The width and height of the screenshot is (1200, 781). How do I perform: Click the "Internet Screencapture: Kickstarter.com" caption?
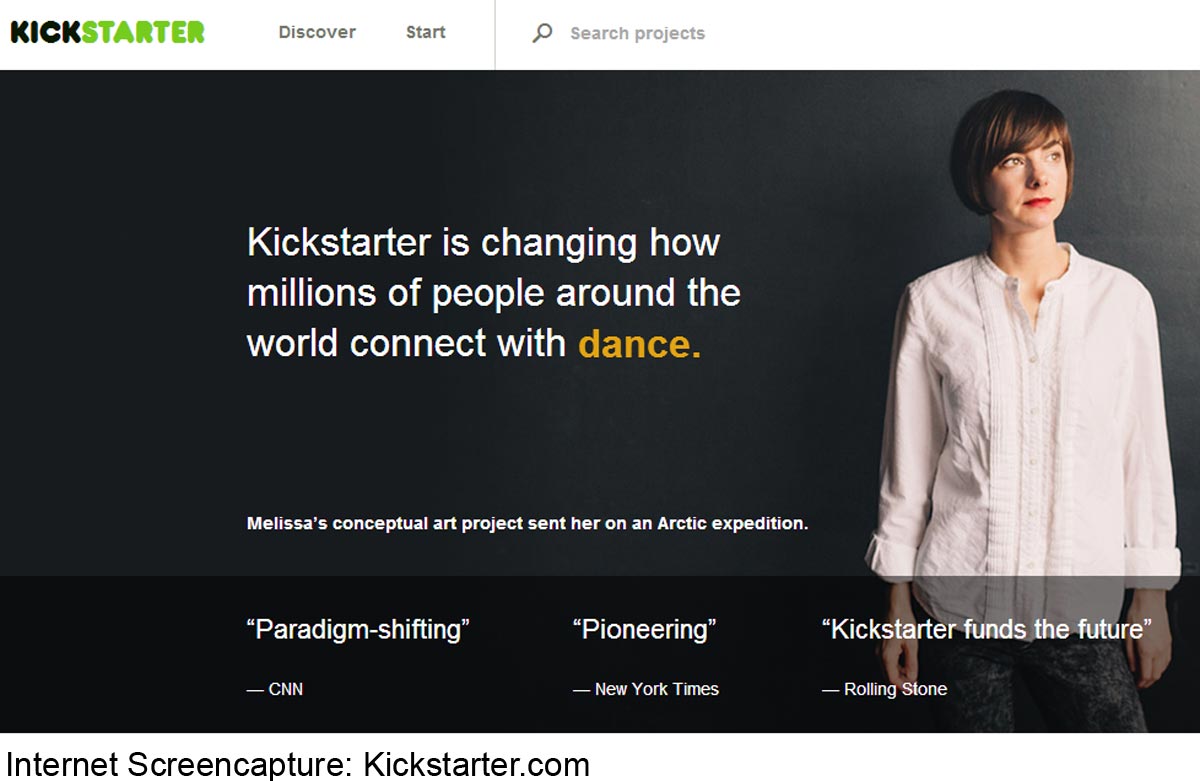point(296,765)
